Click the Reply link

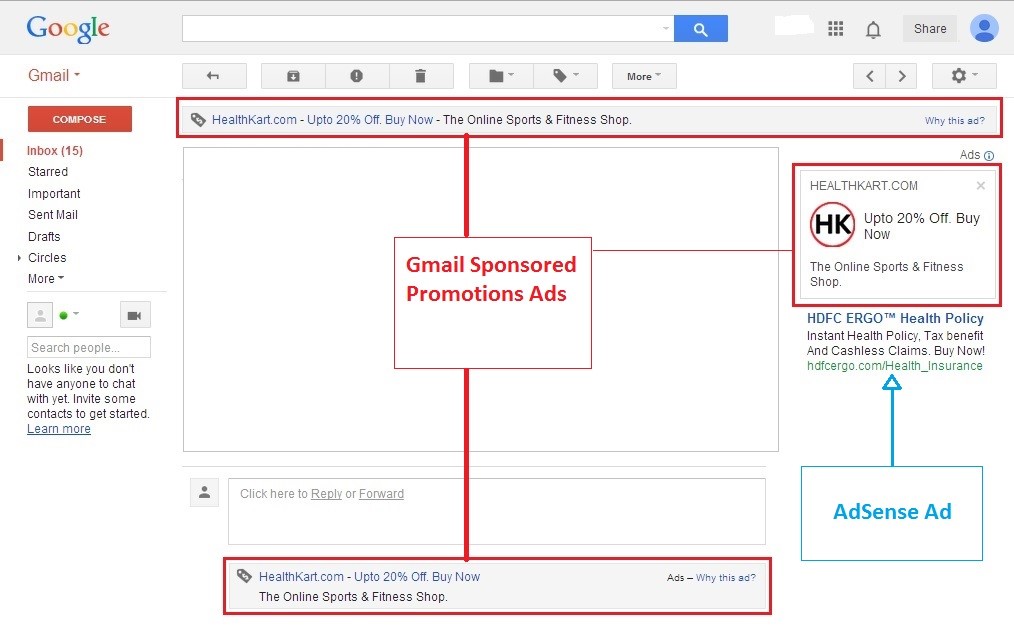327,494
